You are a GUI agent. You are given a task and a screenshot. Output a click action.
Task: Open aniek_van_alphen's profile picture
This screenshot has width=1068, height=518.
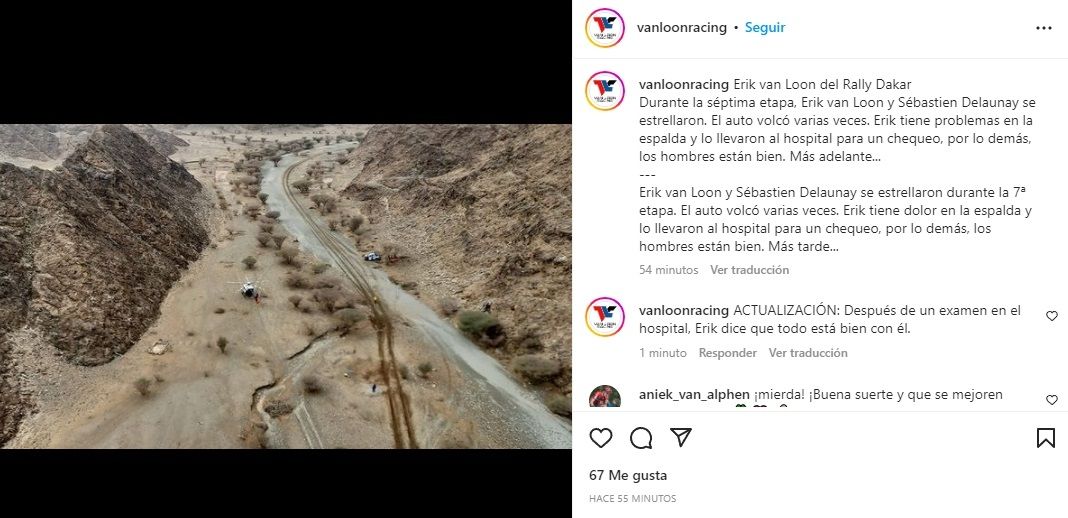(x=605, y=397)
